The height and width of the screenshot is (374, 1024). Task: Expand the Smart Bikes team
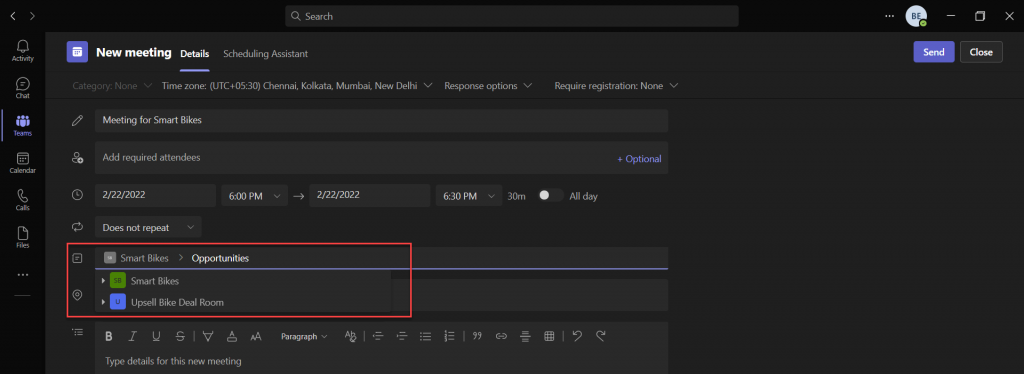103,281
